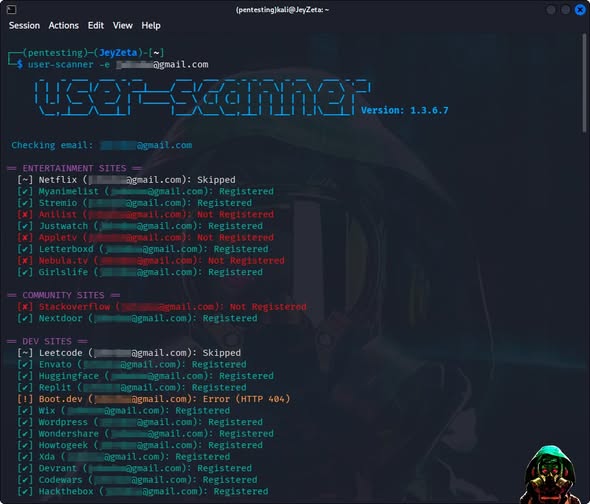
Task: Click the Huggingface Registered line
Action: 146,376
